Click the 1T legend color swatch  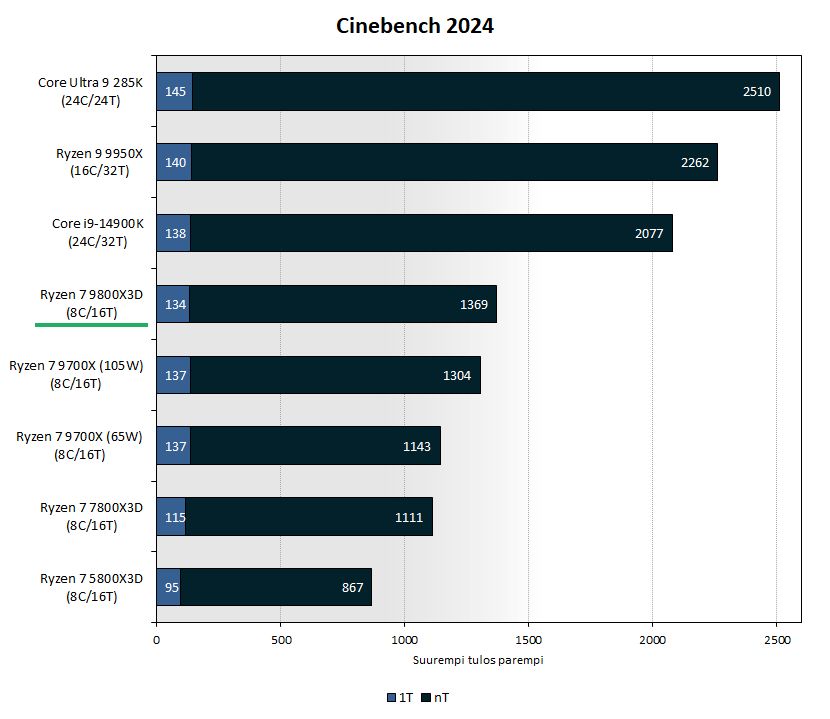pos(392,698)
